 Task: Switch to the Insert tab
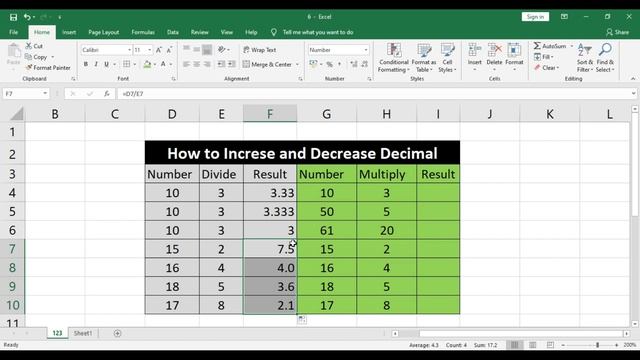pyautogui.click(x=69, y=32)
